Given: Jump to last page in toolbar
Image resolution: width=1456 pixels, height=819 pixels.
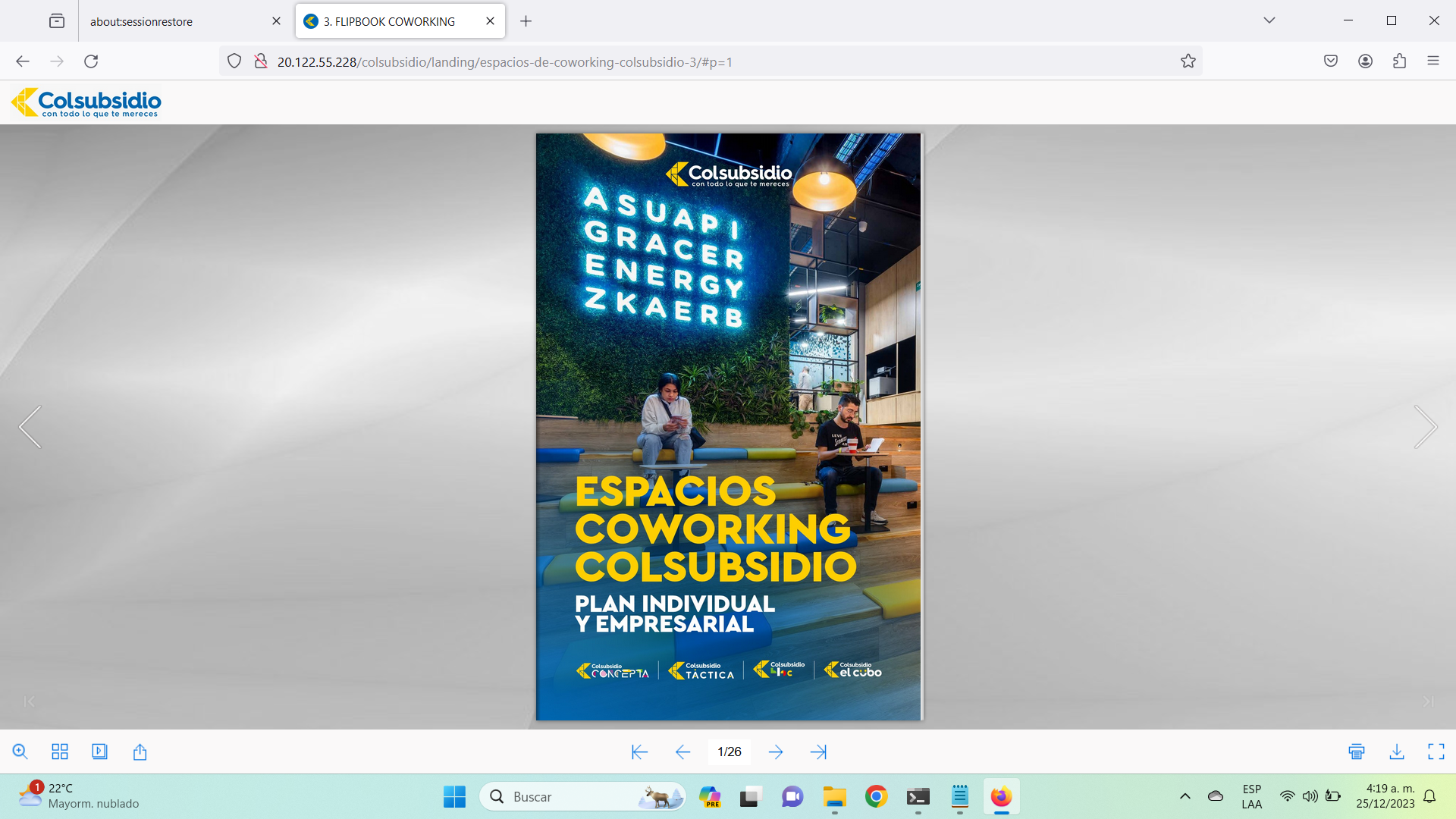Looking at the screenshot, I should click(x=818, y=752).
